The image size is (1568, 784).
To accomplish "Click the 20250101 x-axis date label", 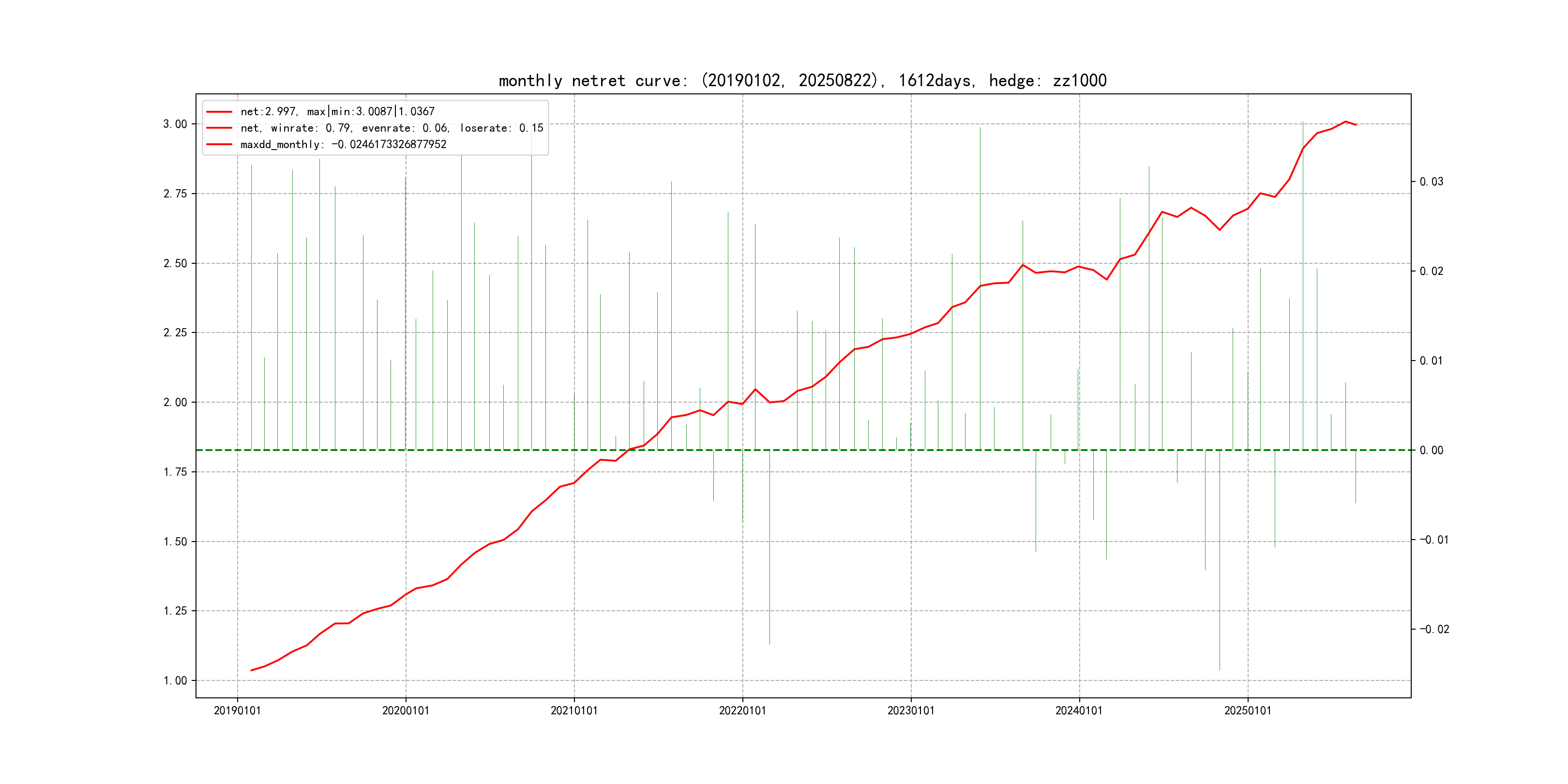I will pos(1247,711).
